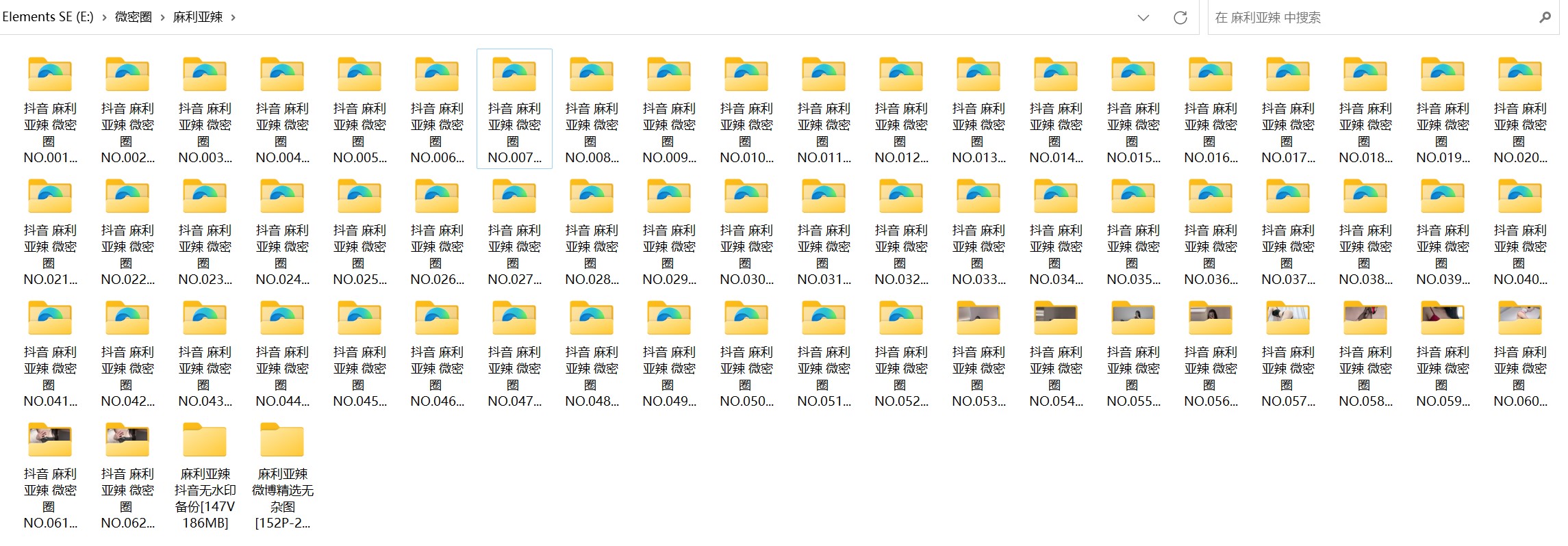The image size is (1568, 546).
Task: Click the label of folder NO.058
Action: [x=1365, y=376]
